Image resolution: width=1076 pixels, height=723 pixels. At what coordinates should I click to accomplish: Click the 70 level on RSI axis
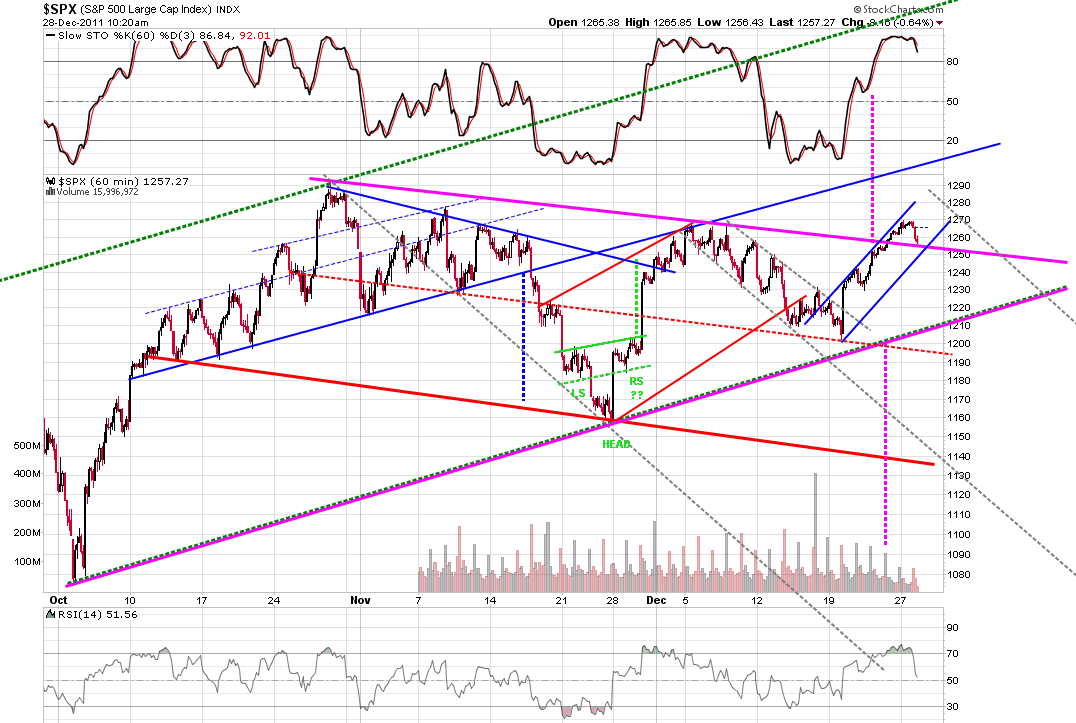pos(952,654)
